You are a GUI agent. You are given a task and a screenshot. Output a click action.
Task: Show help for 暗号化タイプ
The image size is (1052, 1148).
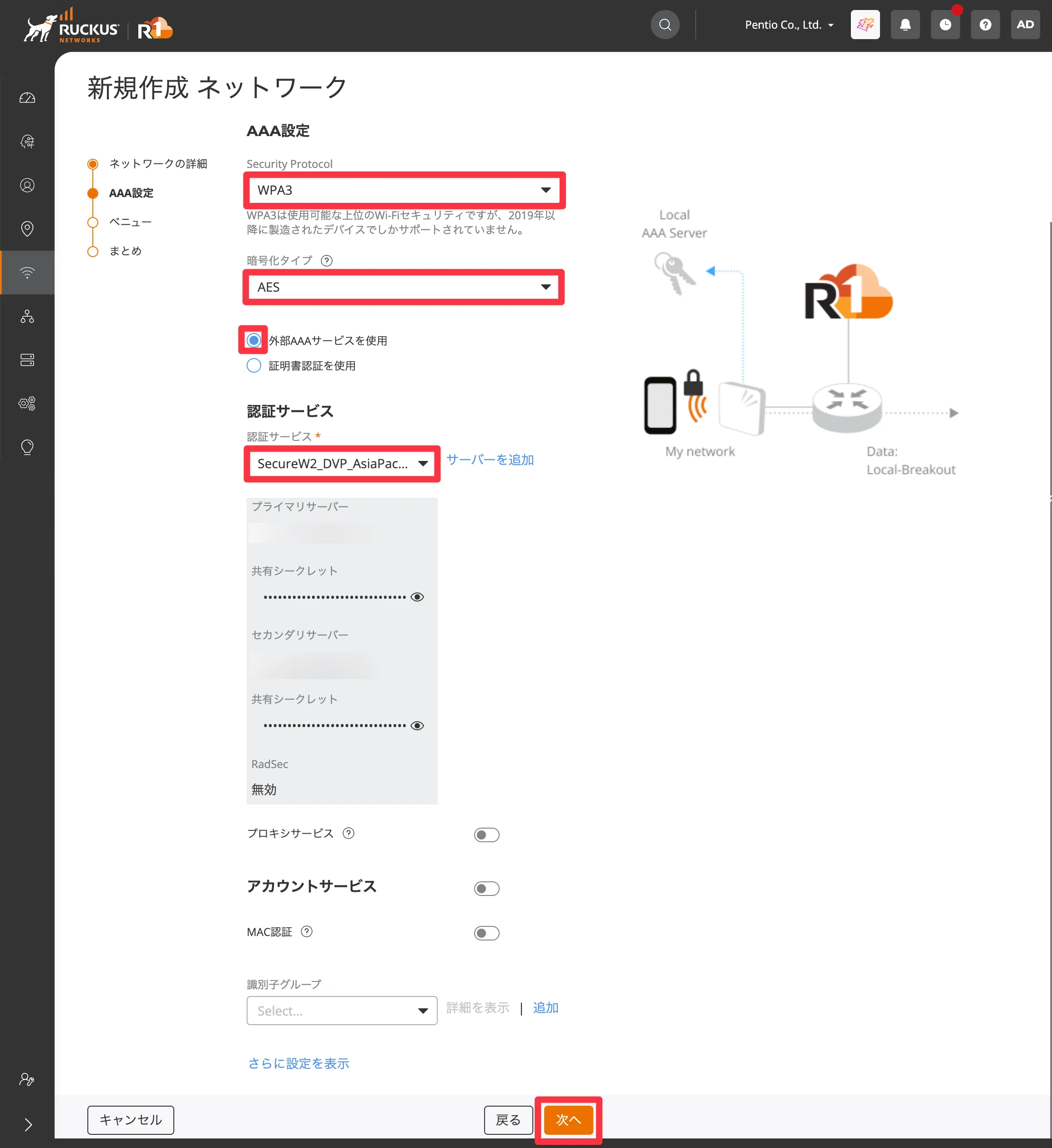click(326, 261)
